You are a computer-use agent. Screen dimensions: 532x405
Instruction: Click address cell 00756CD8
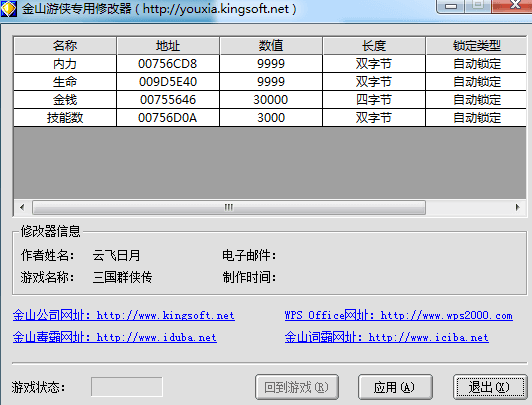[x=168, y=64]
